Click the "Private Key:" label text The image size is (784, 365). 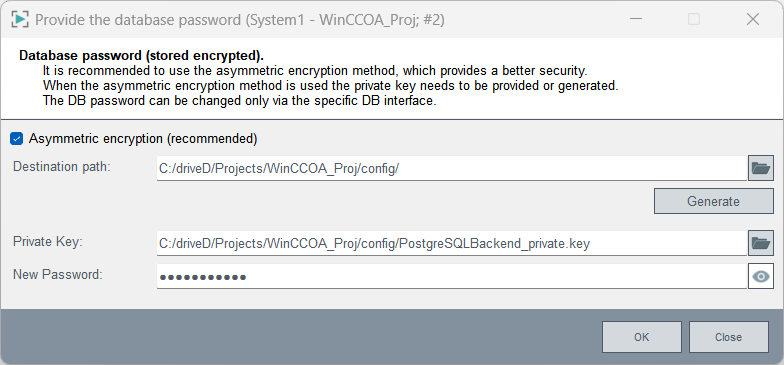tap(48, 242)
